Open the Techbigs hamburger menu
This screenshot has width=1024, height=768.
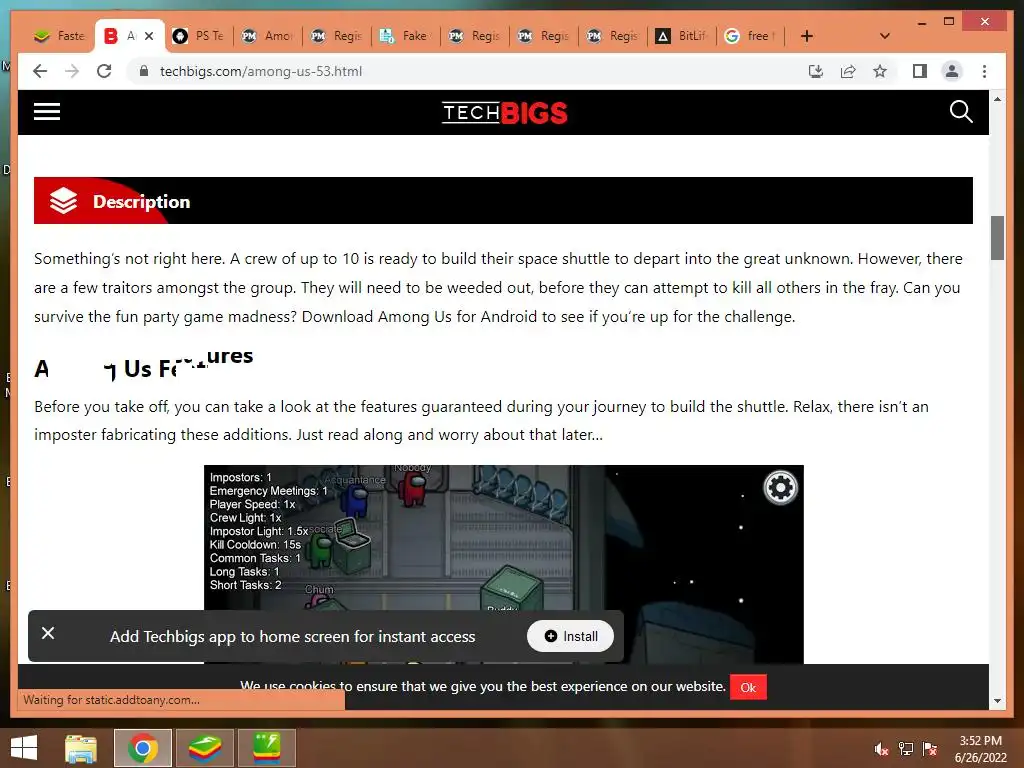[47, 112]
